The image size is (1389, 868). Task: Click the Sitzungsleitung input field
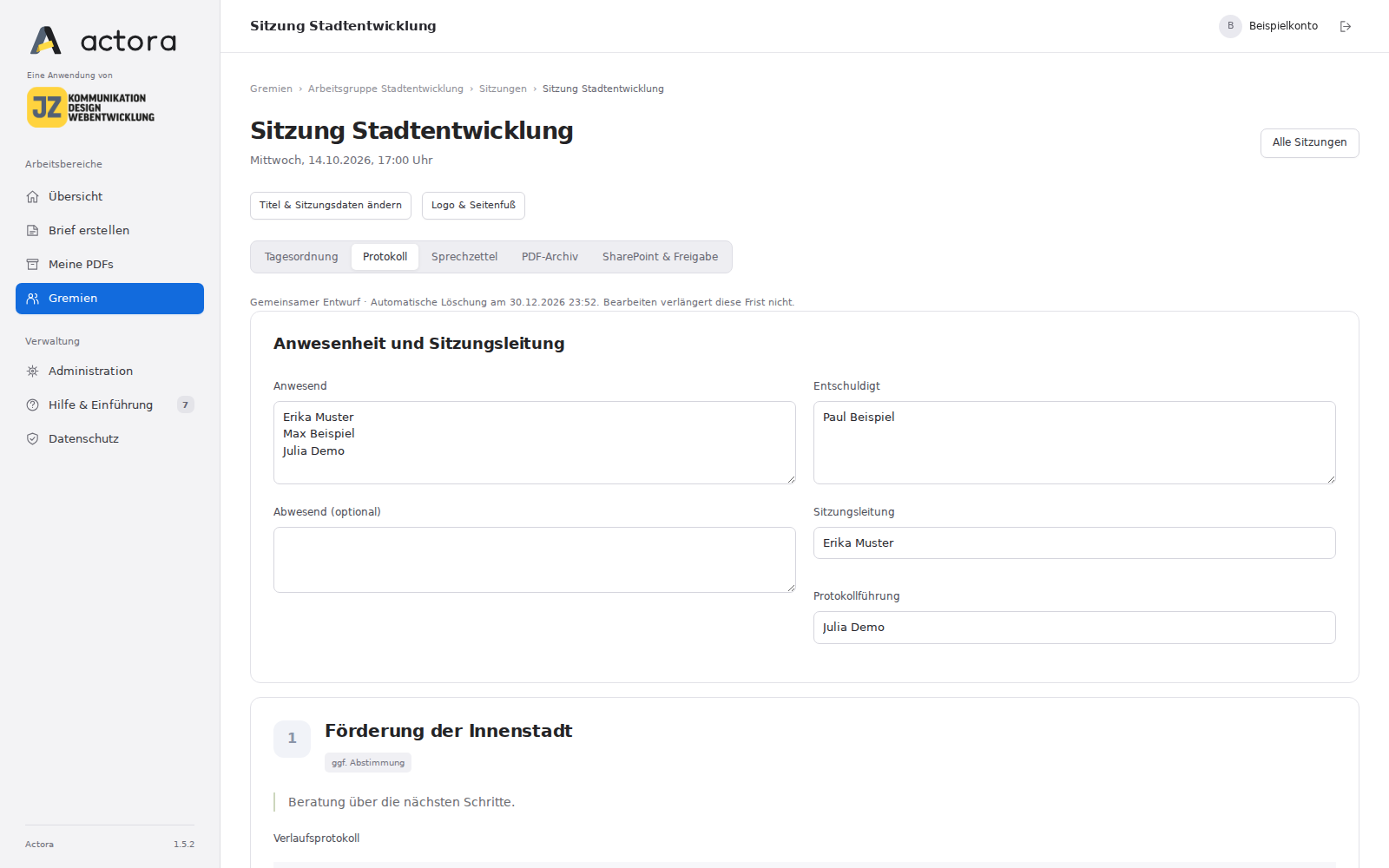[1075, 543]
